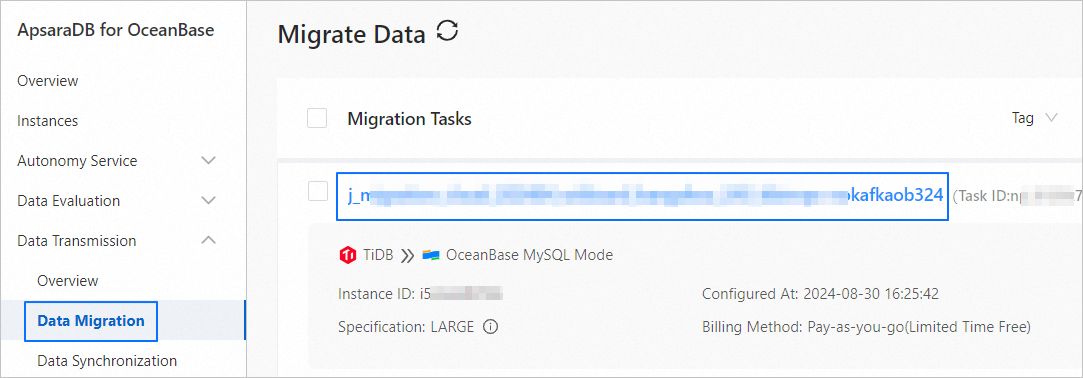Open the Instances page
Viewport: 1083px width, 378px height.
pyautogui.click(x=48, y=121)
